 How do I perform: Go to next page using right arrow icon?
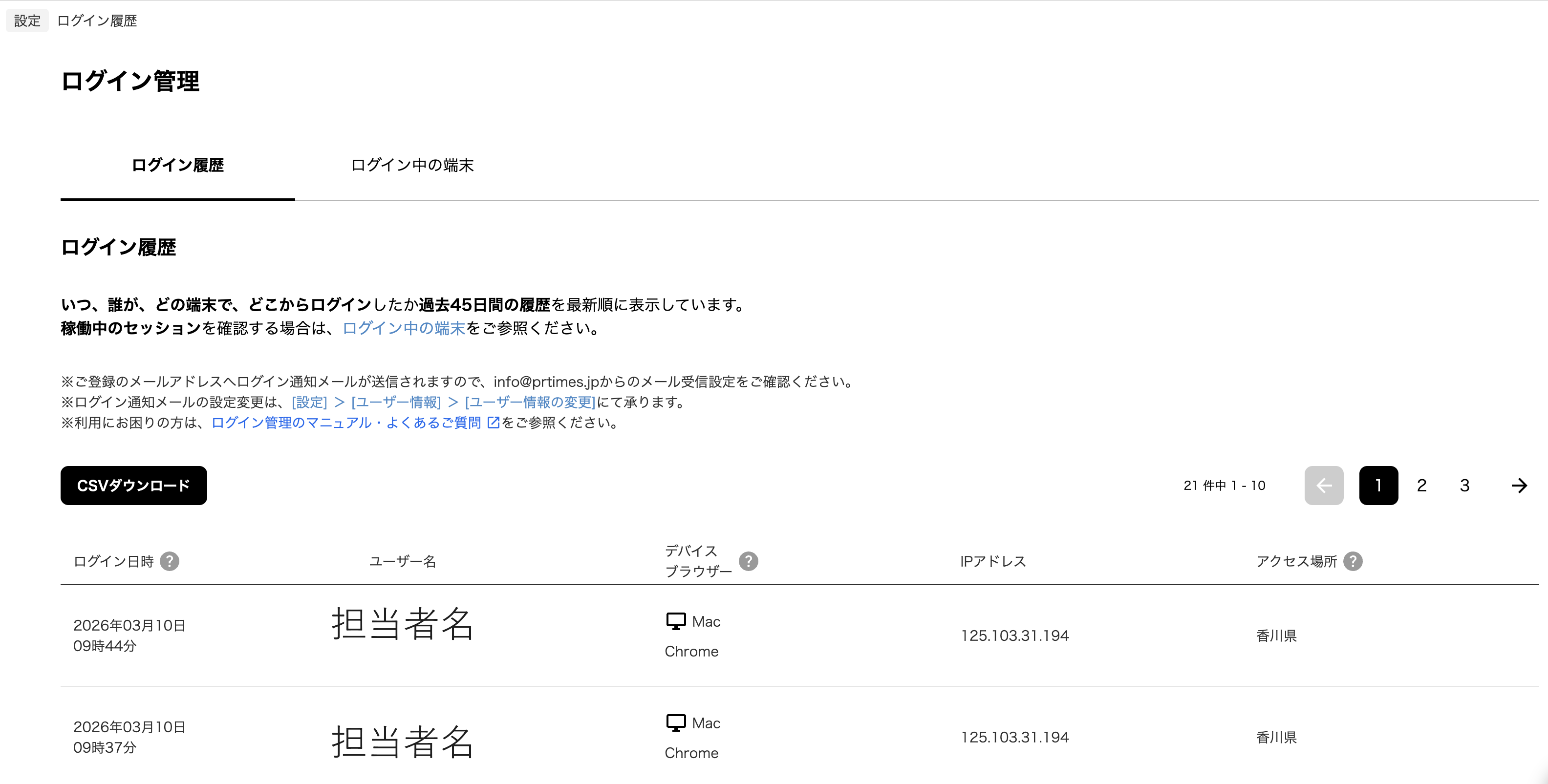point(1520,486)
